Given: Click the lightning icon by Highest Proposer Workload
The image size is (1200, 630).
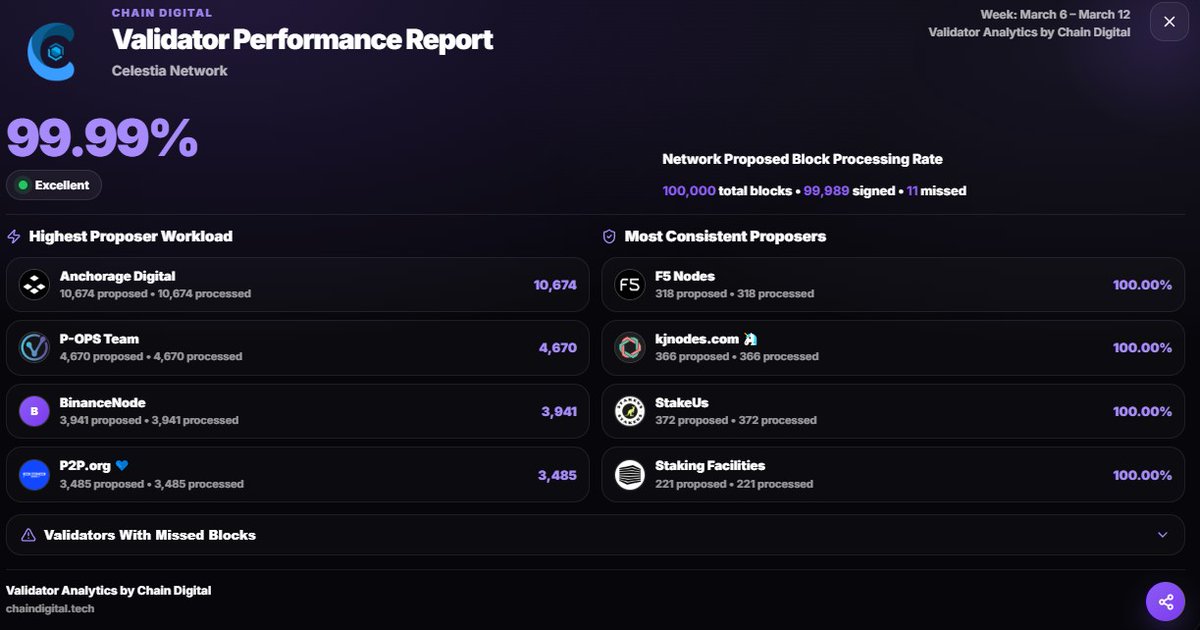Looking at the screenshot, I should click(14, 237).
